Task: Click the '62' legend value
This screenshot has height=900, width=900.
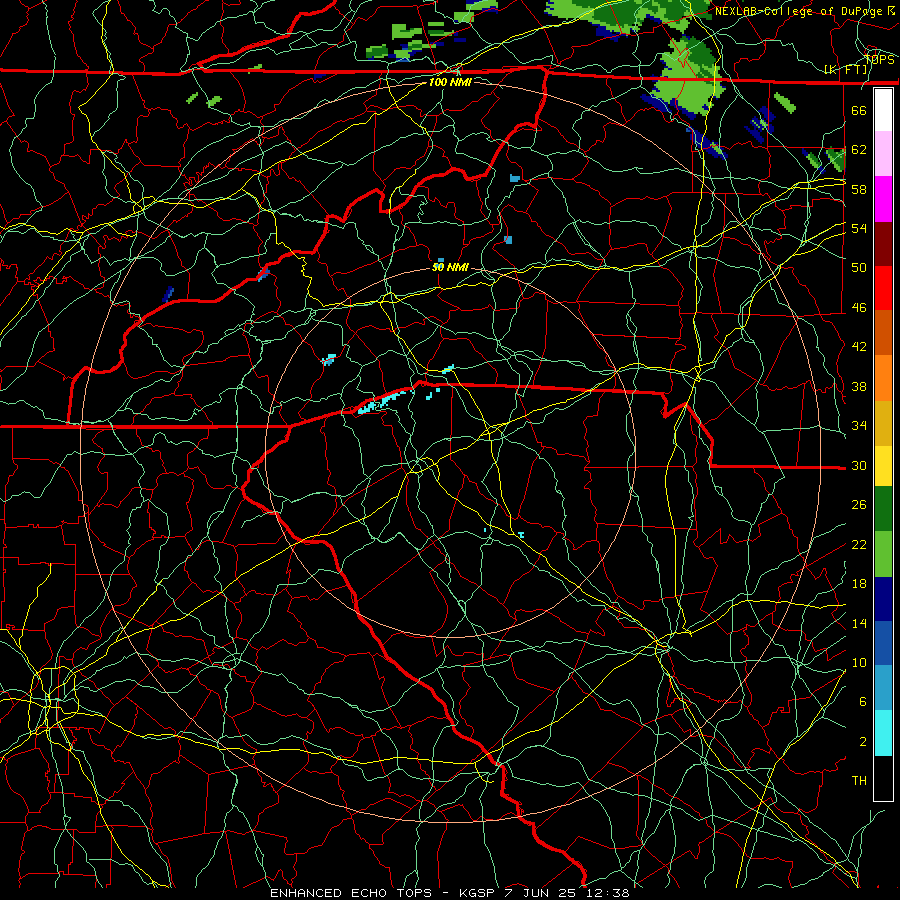Action: click(859, 150)
